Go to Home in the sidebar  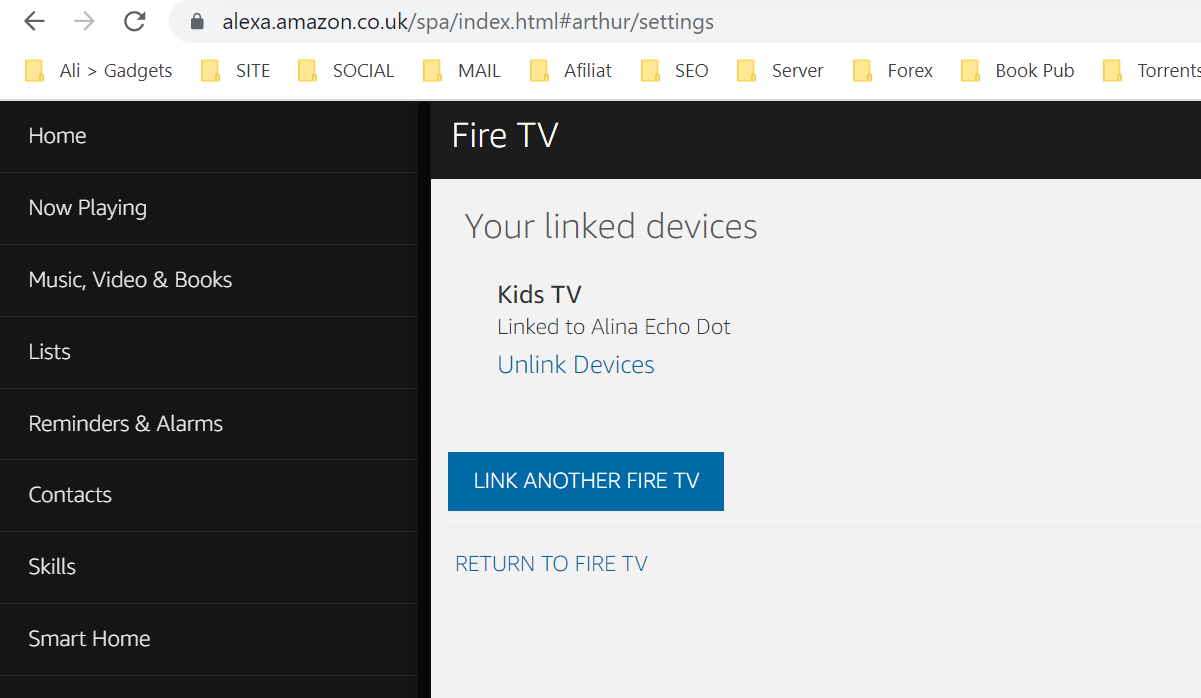point(57,136)
